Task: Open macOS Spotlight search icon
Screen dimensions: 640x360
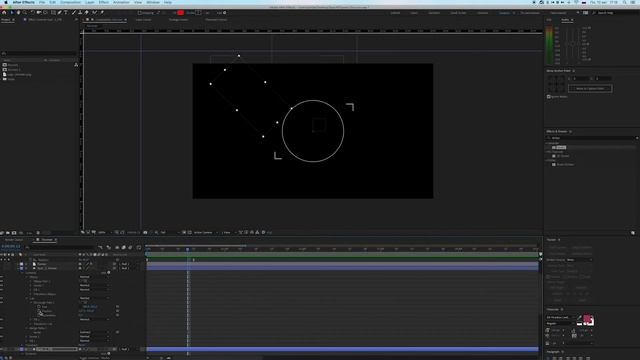Action: 624,2
